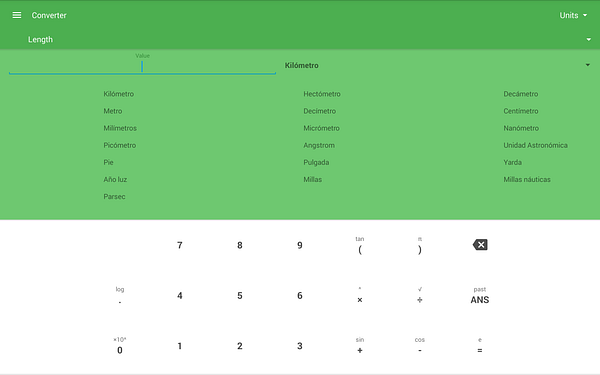Tap the Angstrom unit entry
The width and height of the screenshot is (600, 375).
click(x=319, y=145)
